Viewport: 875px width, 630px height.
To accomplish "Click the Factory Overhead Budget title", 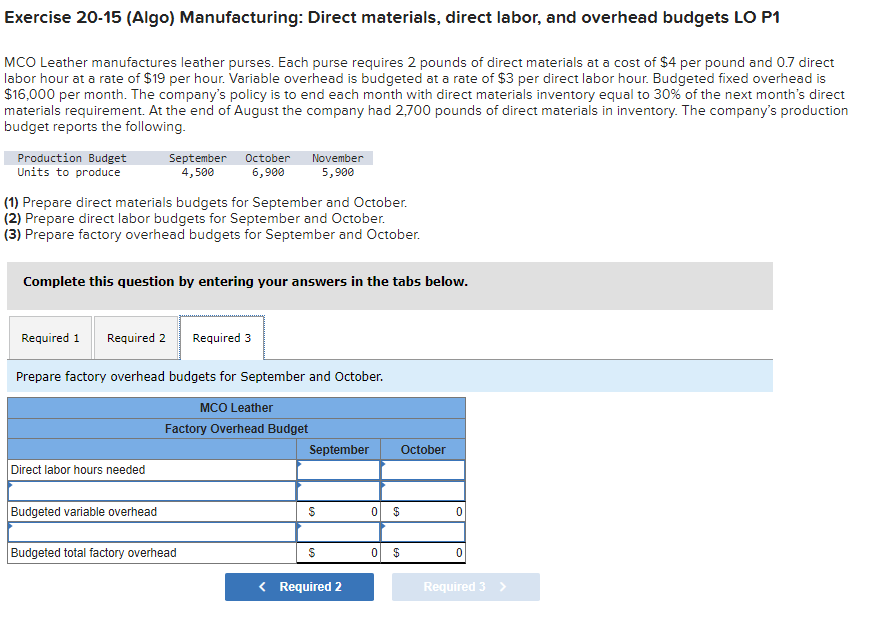I will click(x=236, y=429).
